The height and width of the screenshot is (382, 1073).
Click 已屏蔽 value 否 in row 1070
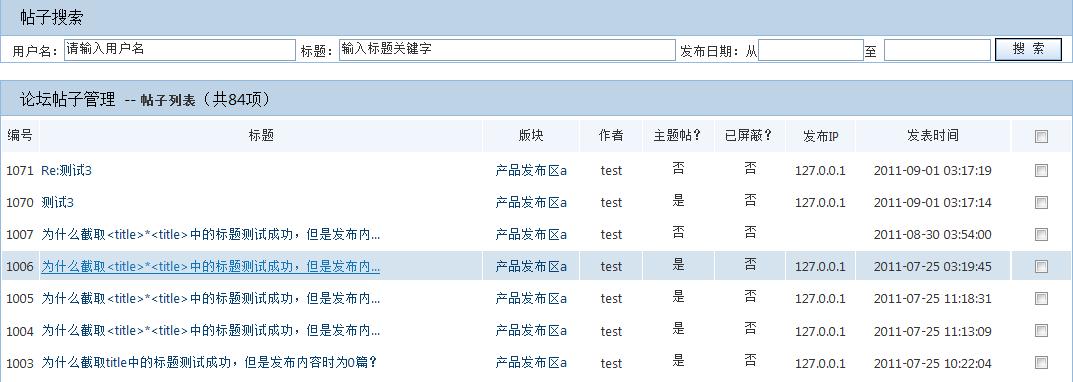pos(750,201)
